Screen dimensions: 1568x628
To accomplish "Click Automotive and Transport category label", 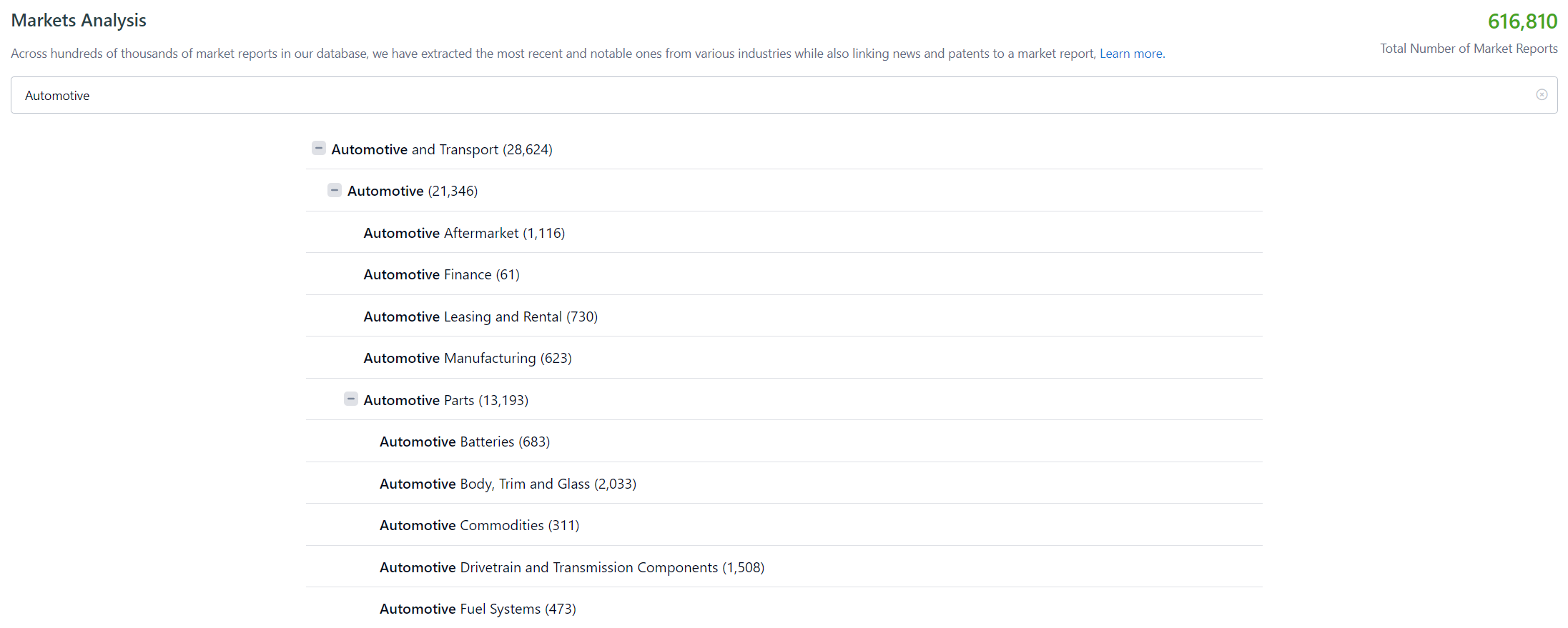I will pyautogui.click(x=441, y=150).
